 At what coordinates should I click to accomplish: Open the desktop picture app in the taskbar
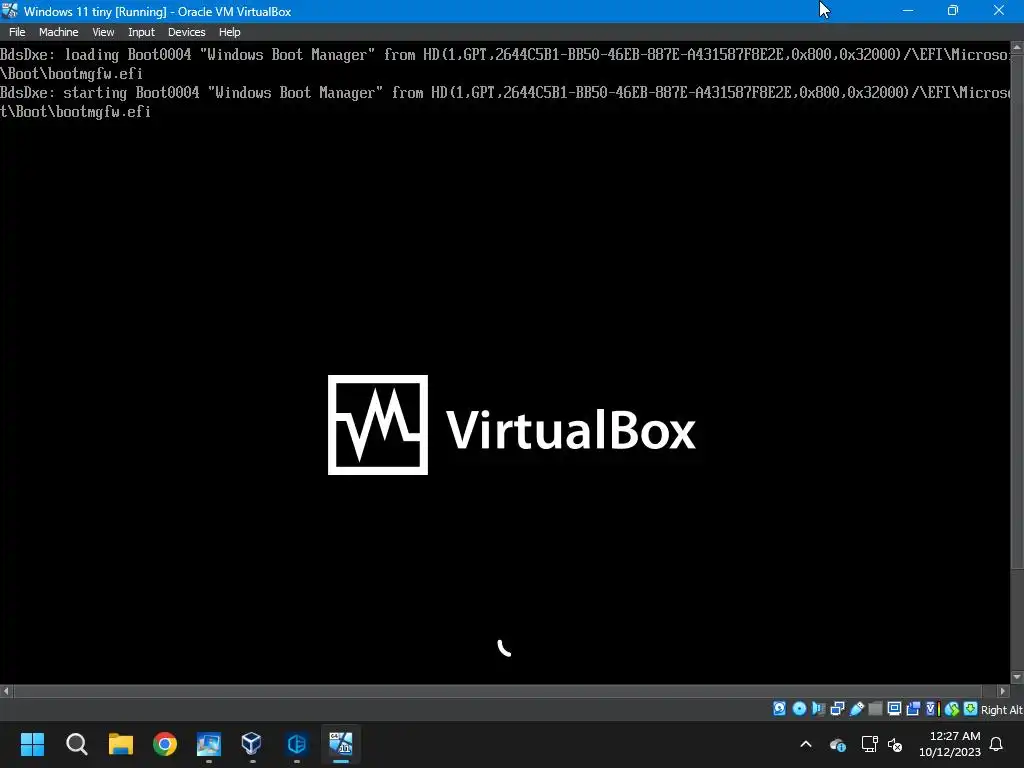coord(209,744)
